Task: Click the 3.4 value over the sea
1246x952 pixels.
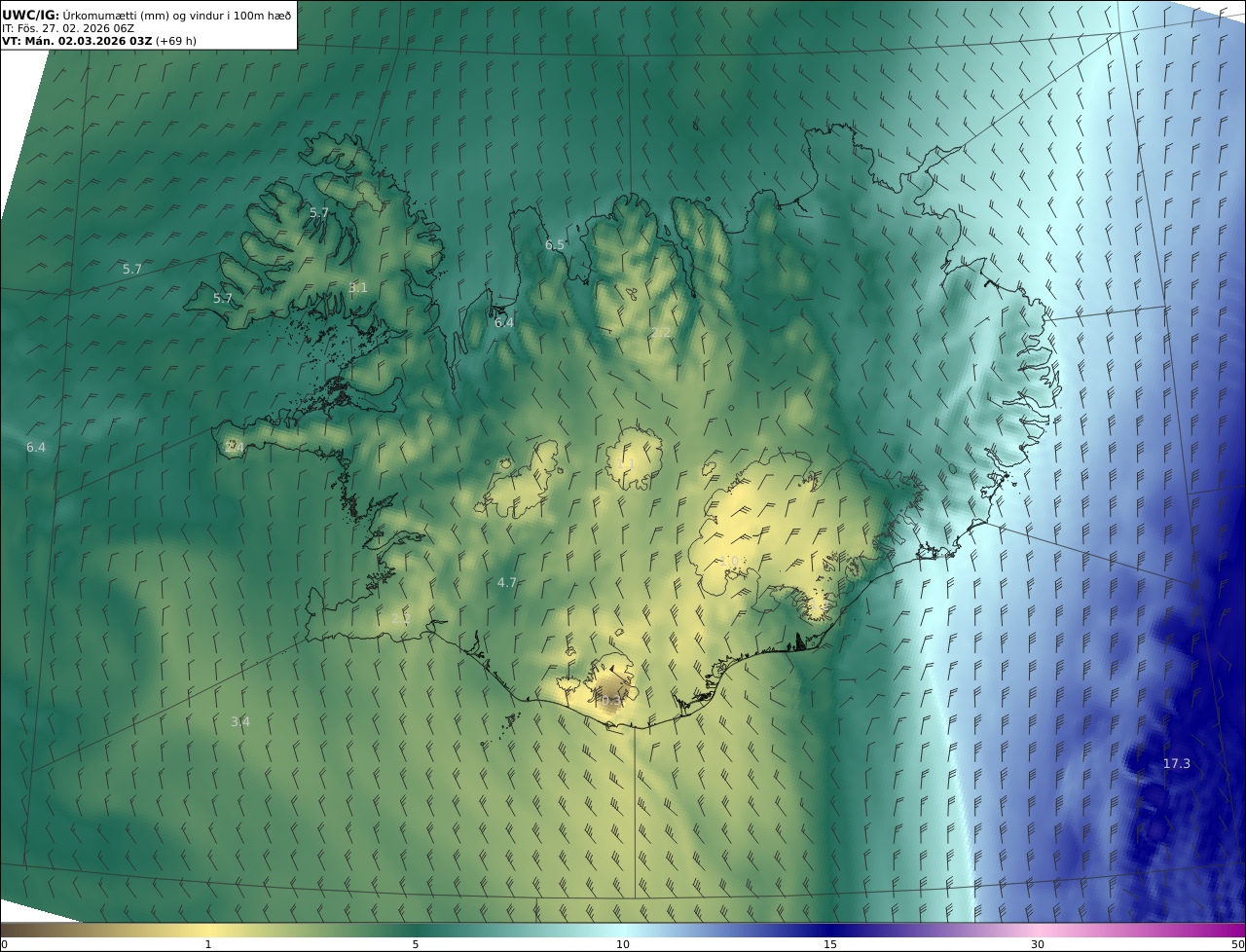Action: [240, 721]
